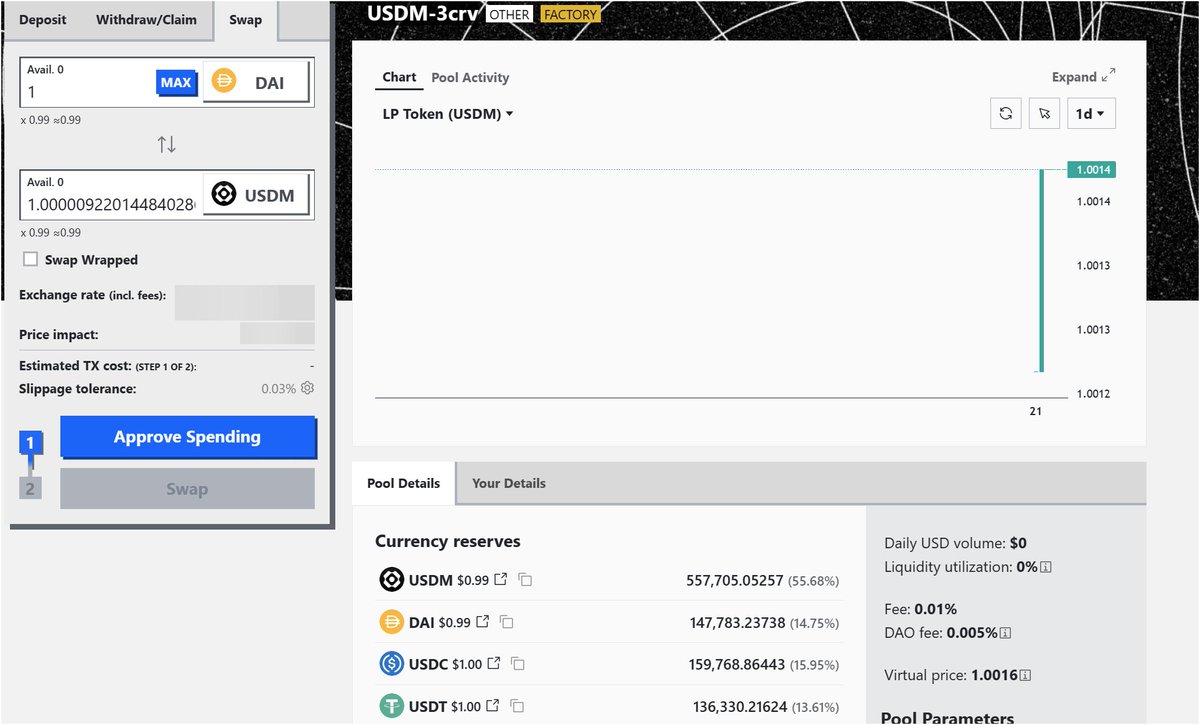Flip swap direction with arrows icon
The image size is (1200, 725).
pos(167,145)
